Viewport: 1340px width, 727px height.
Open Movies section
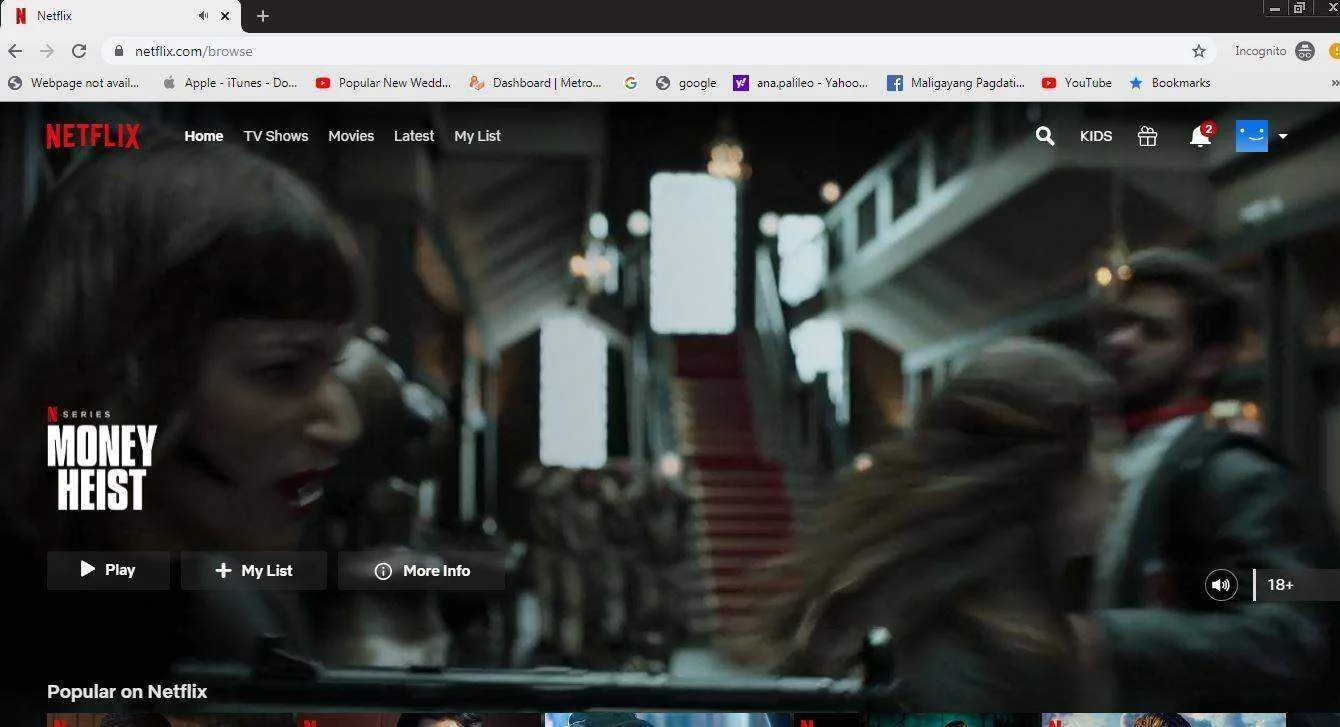351,136
